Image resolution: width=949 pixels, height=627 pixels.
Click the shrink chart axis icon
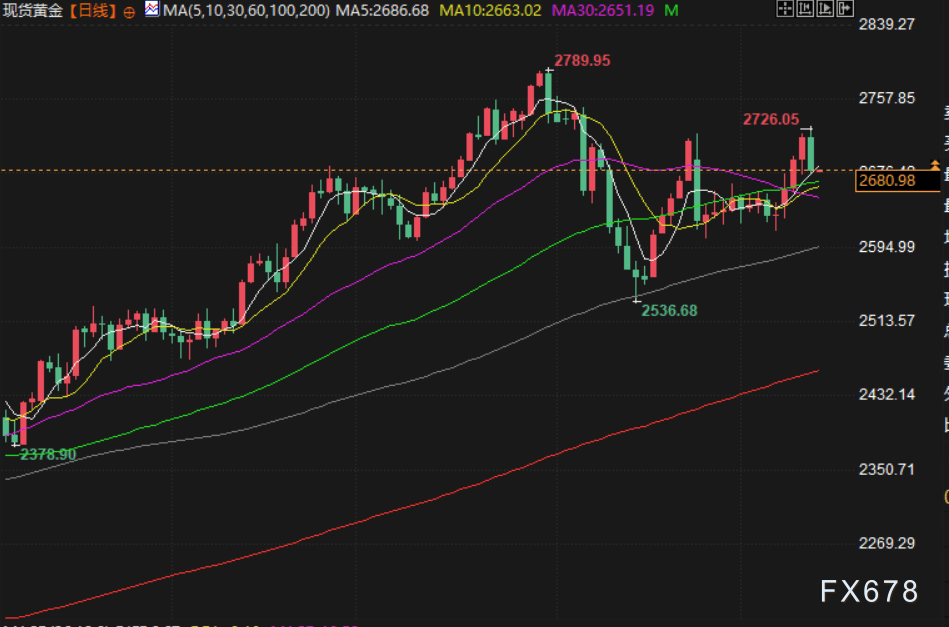tap(805, 8)
